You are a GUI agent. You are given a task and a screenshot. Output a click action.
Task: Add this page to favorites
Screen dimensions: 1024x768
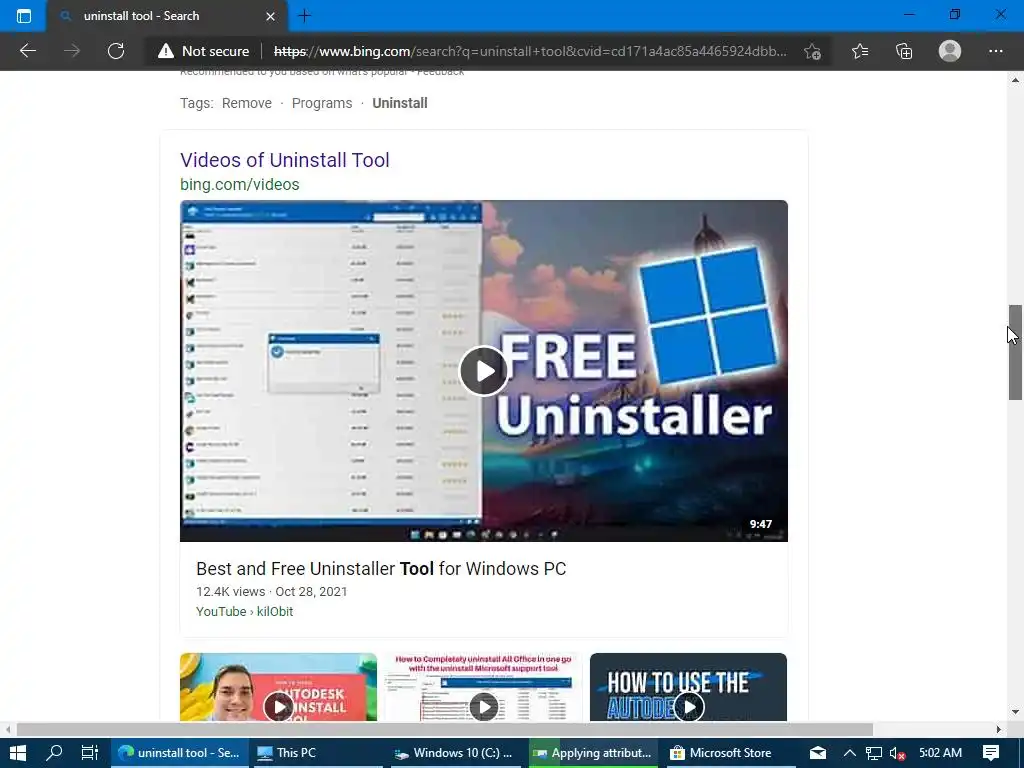click(x=812, y=51)
